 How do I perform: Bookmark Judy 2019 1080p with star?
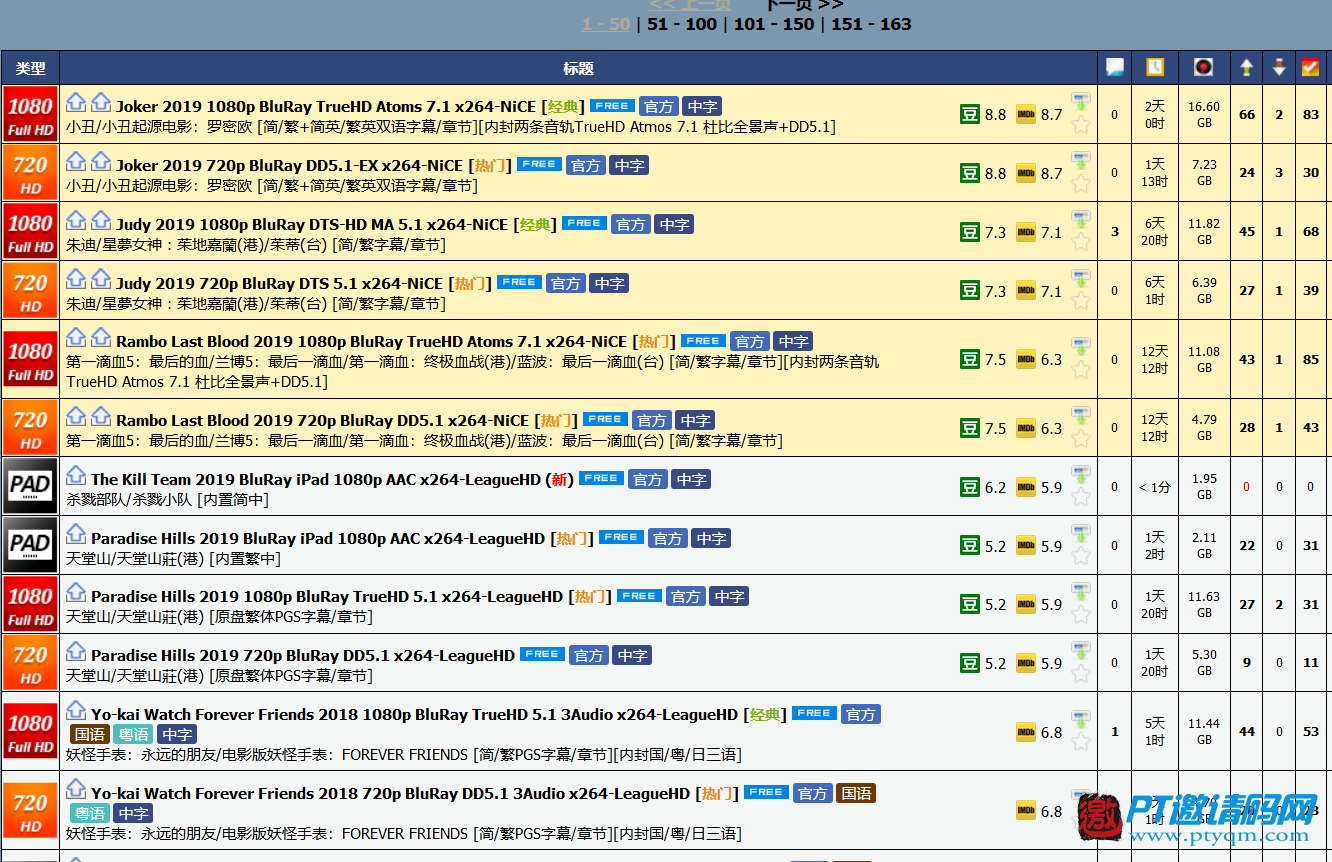pos(1080,243)
